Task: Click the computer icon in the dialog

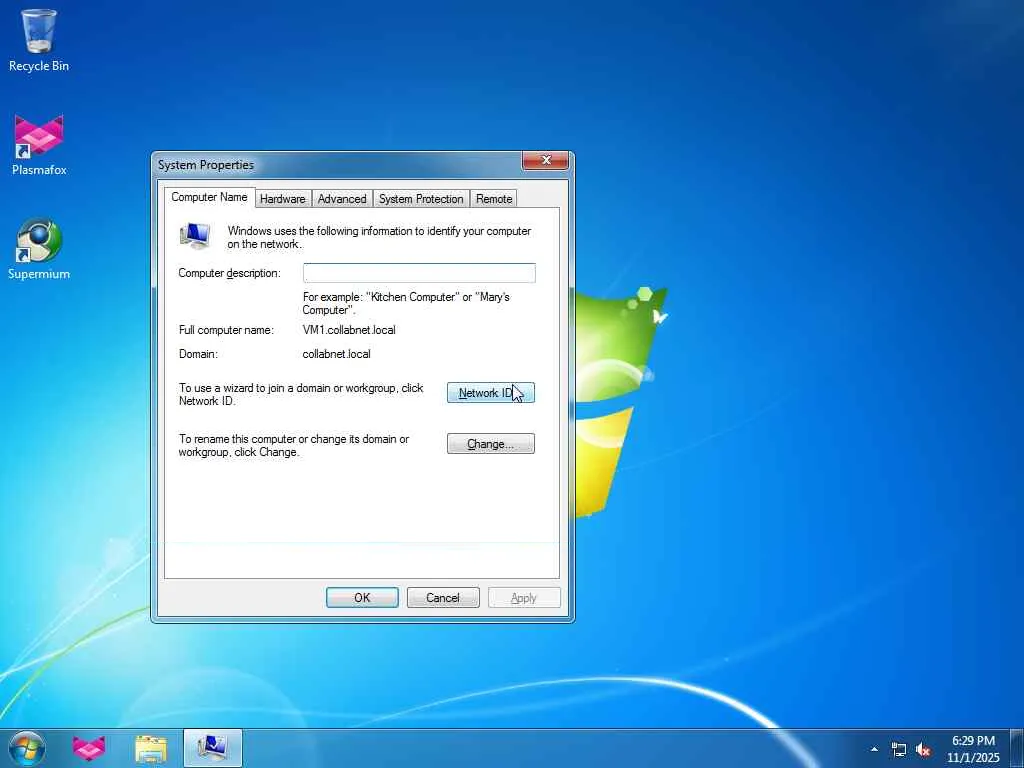Action: tap(195, 236)
